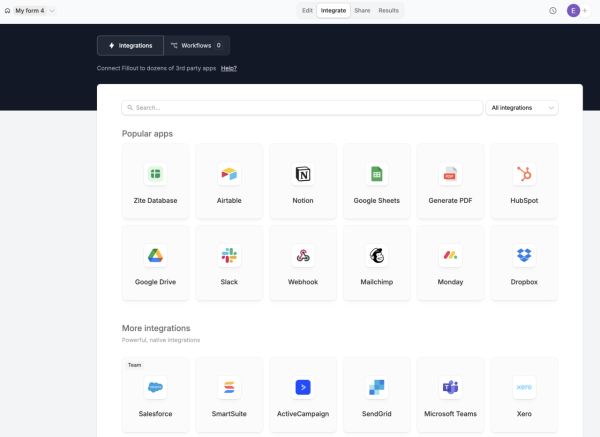Click the More integrations heading
This screenshot has width=600, height=437.
click(156, 328)
